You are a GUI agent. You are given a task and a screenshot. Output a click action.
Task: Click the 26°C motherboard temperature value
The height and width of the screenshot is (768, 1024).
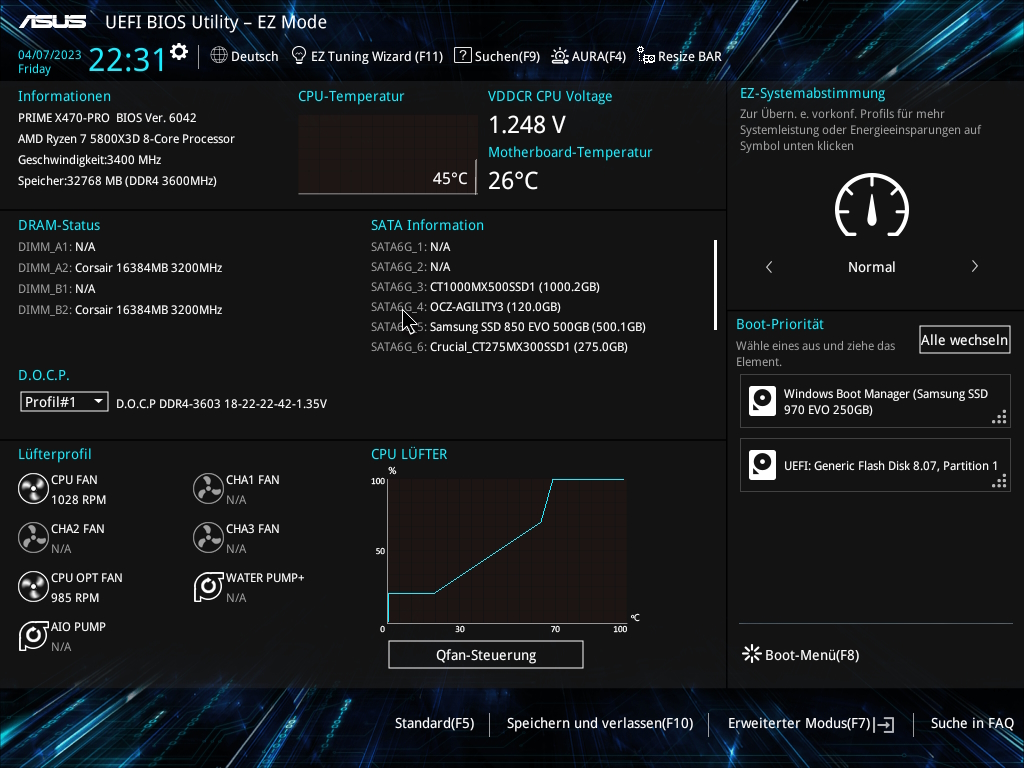(513, 180)
